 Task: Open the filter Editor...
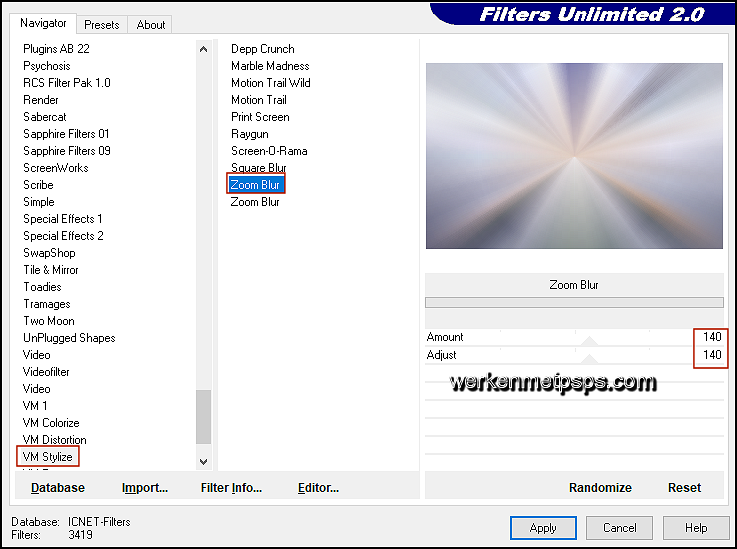318,487
